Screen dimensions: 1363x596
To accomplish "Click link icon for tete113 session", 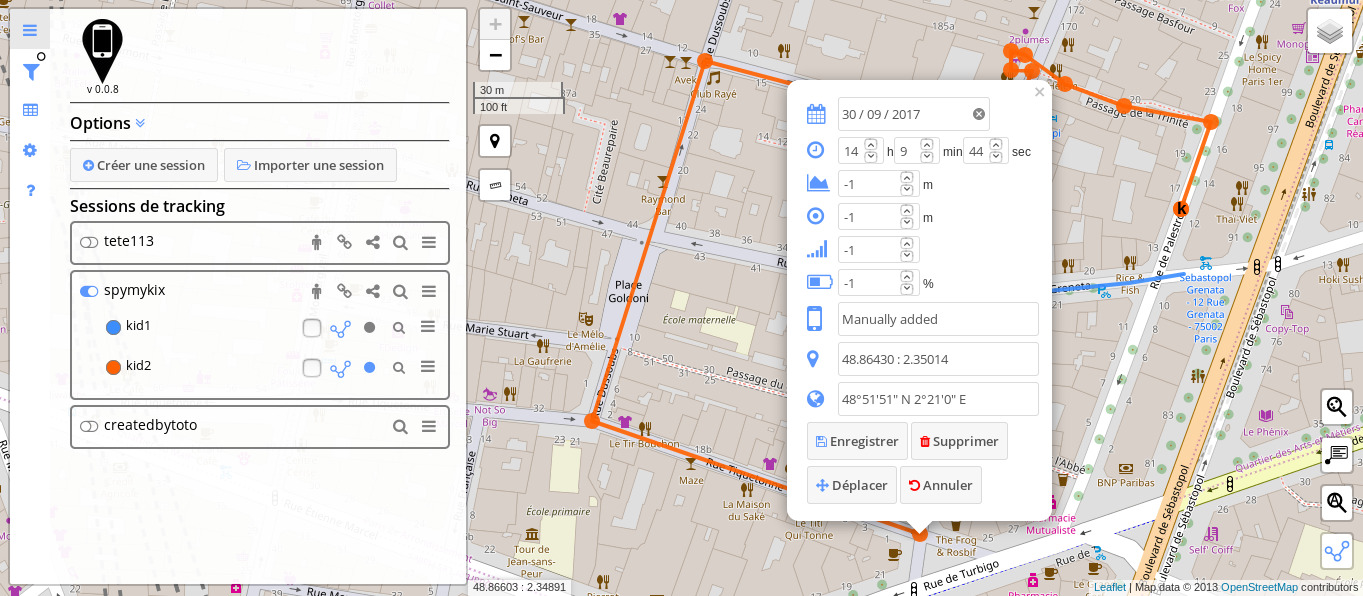I will 344,242.
